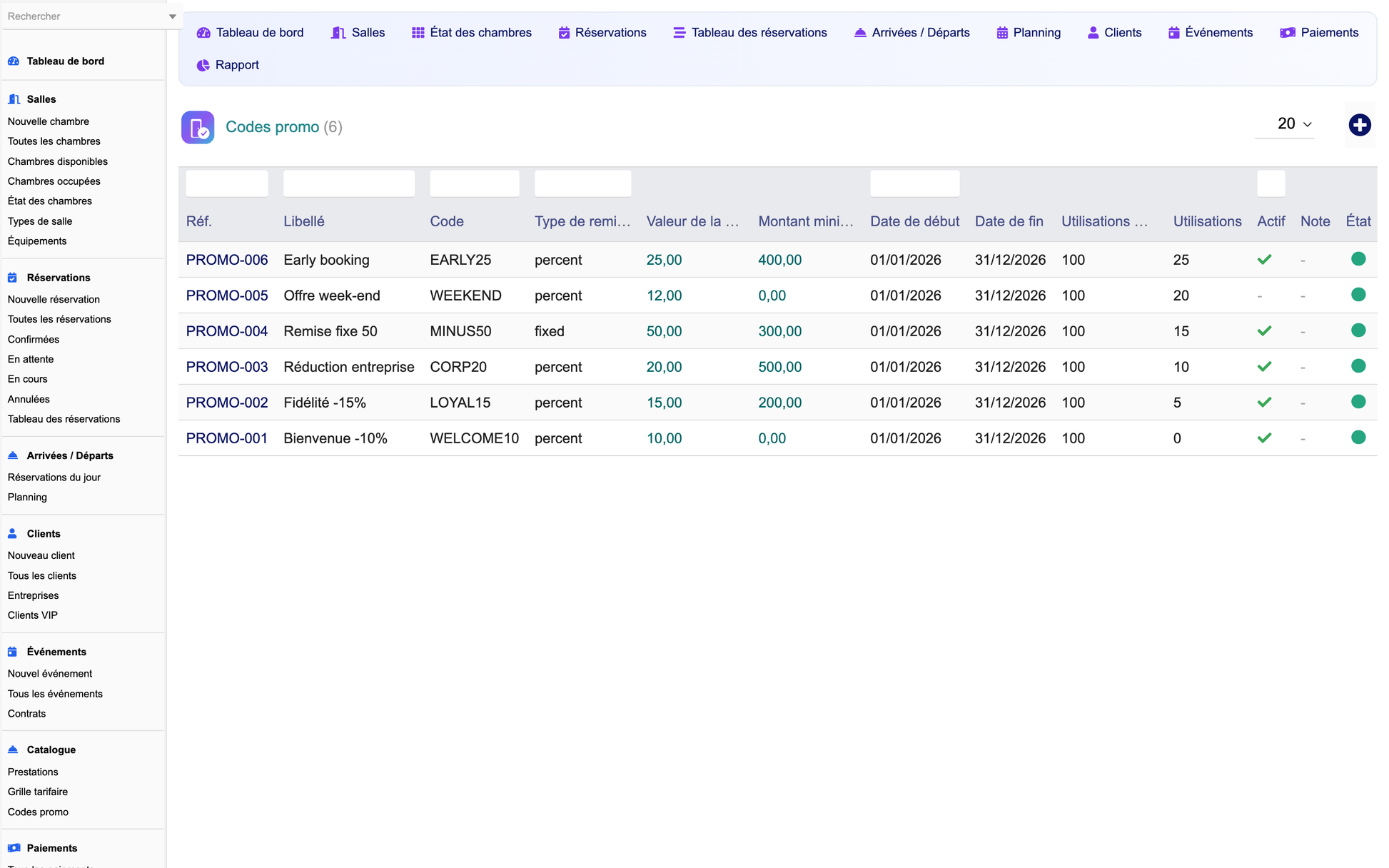This screenshot has height=868, width=1389.
Task: Click the Arrivées / Départs bell icon in top bar
Action: 860,33
